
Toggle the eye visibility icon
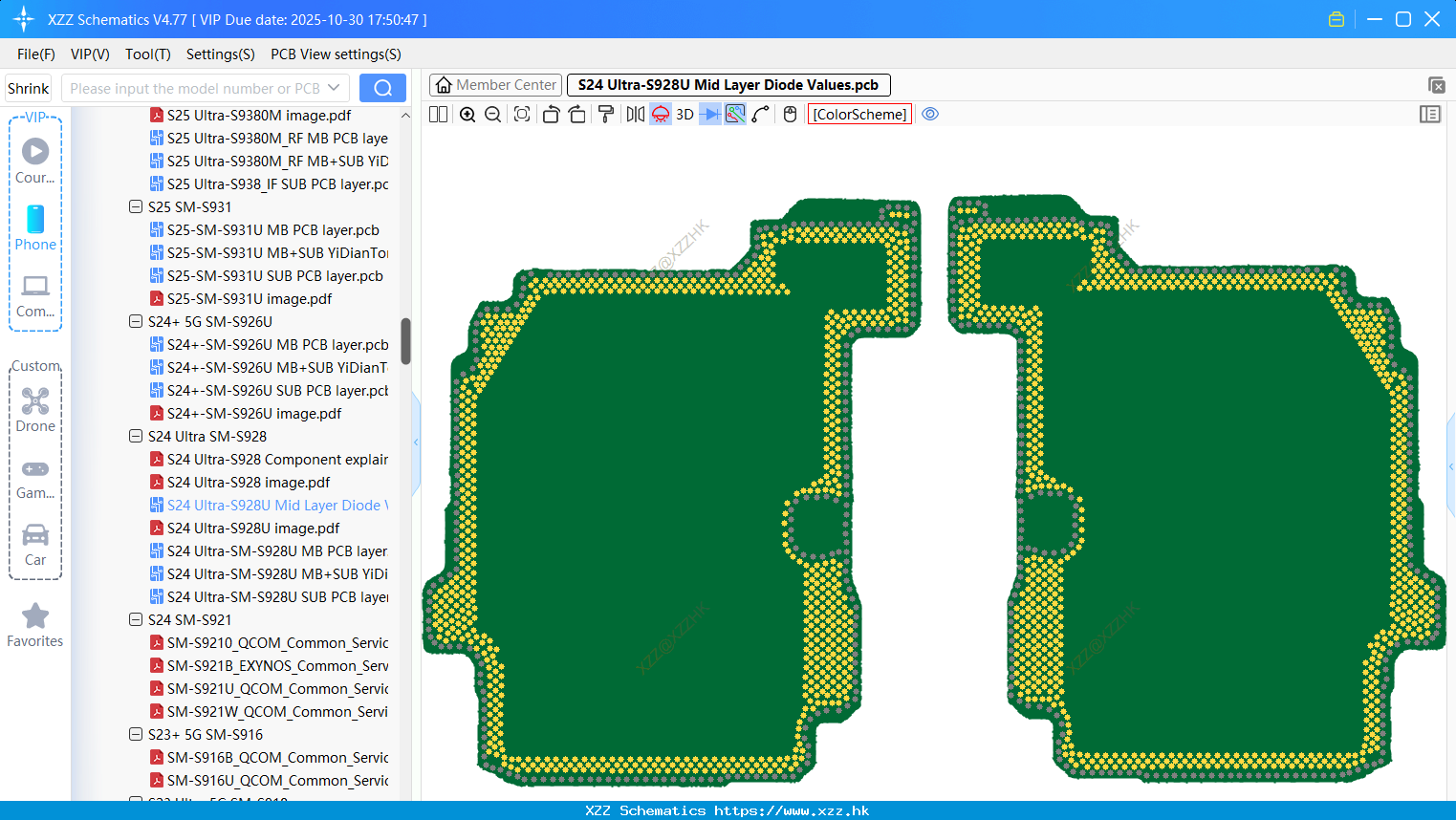(x=930, y=114)
